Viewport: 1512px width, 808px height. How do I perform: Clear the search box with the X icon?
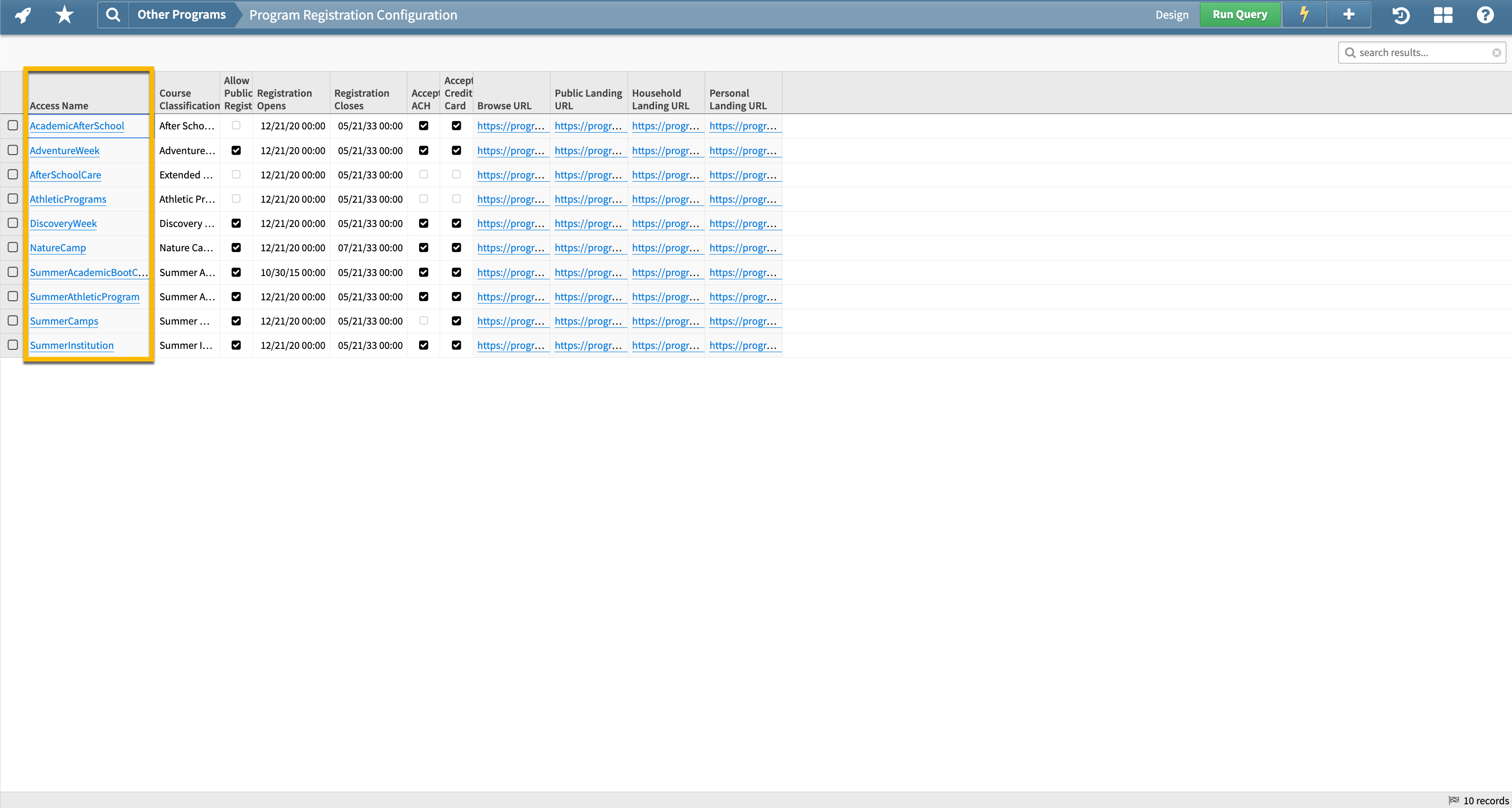(1497, 52)
